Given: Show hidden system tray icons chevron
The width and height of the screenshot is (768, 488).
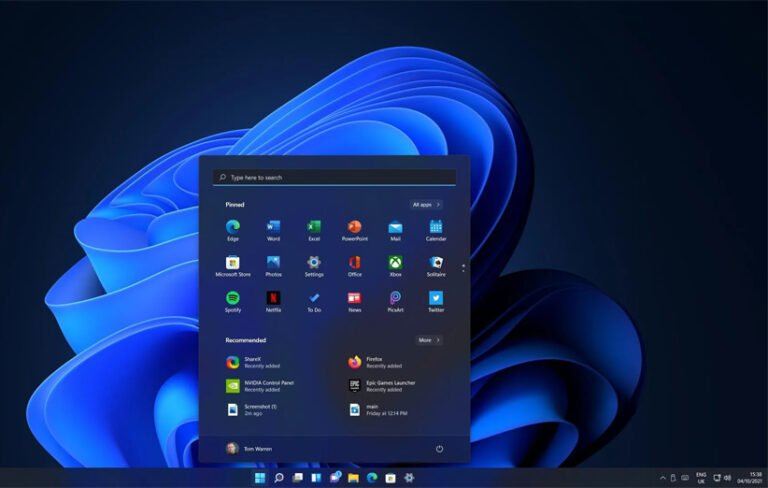Looking at the screenshot, I should [662, 478].
